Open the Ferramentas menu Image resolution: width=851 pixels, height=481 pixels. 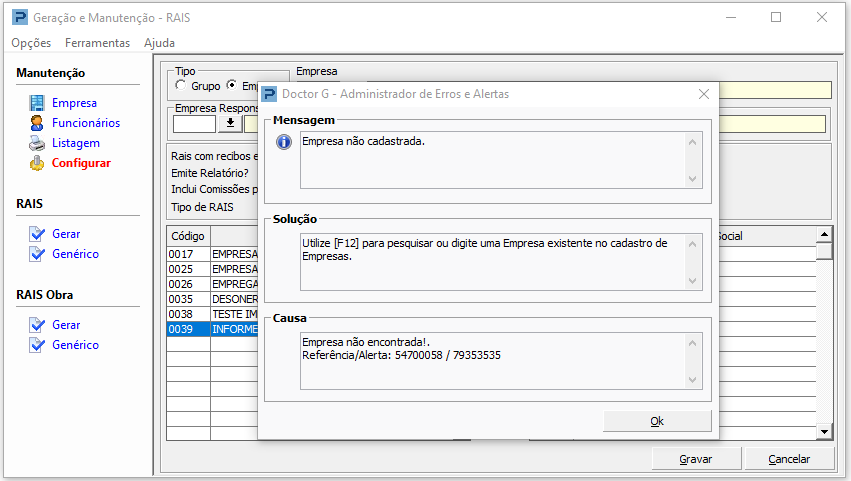pos(98,43)
